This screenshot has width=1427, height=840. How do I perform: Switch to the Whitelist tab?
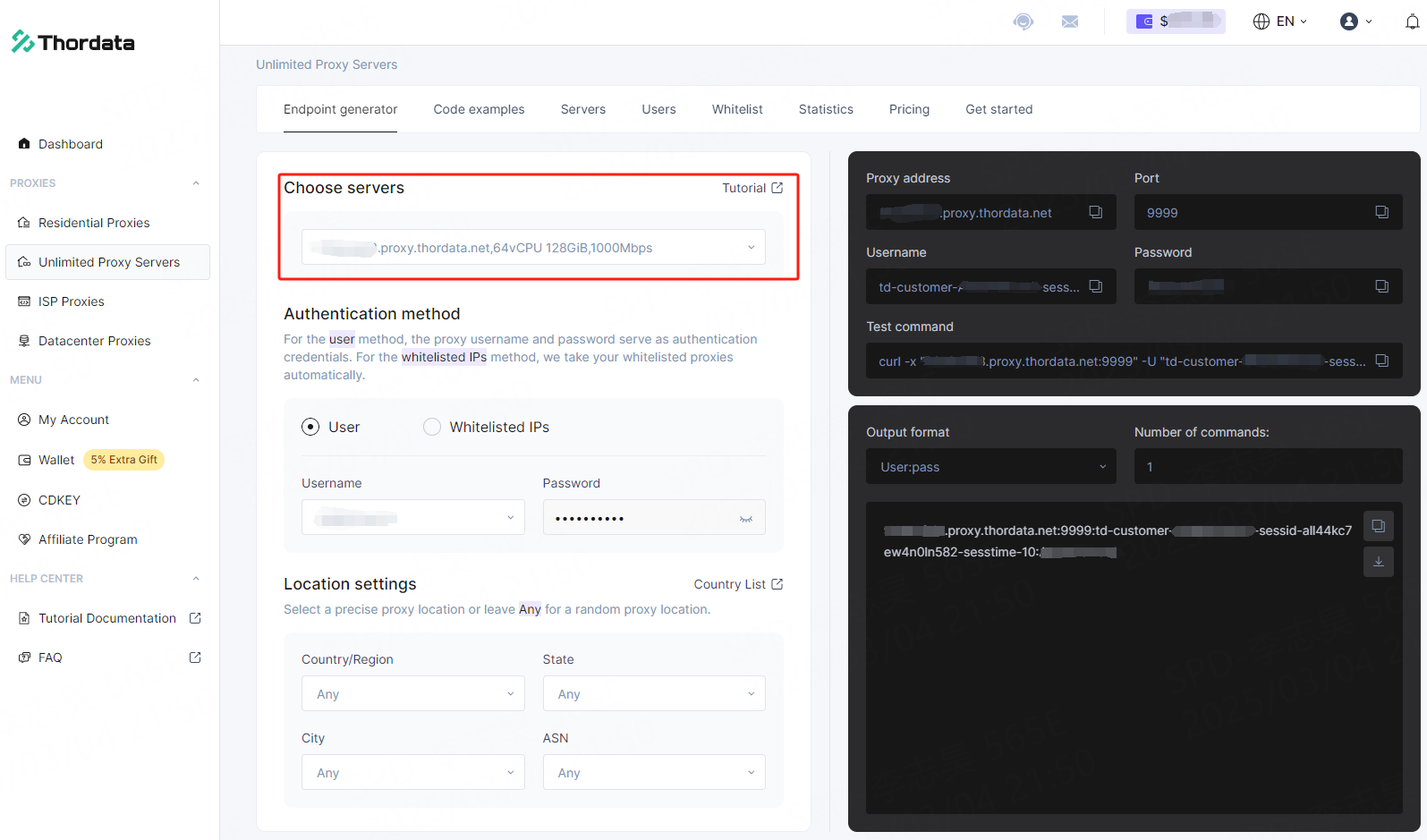pyautogui.click(x=737, y=109)
